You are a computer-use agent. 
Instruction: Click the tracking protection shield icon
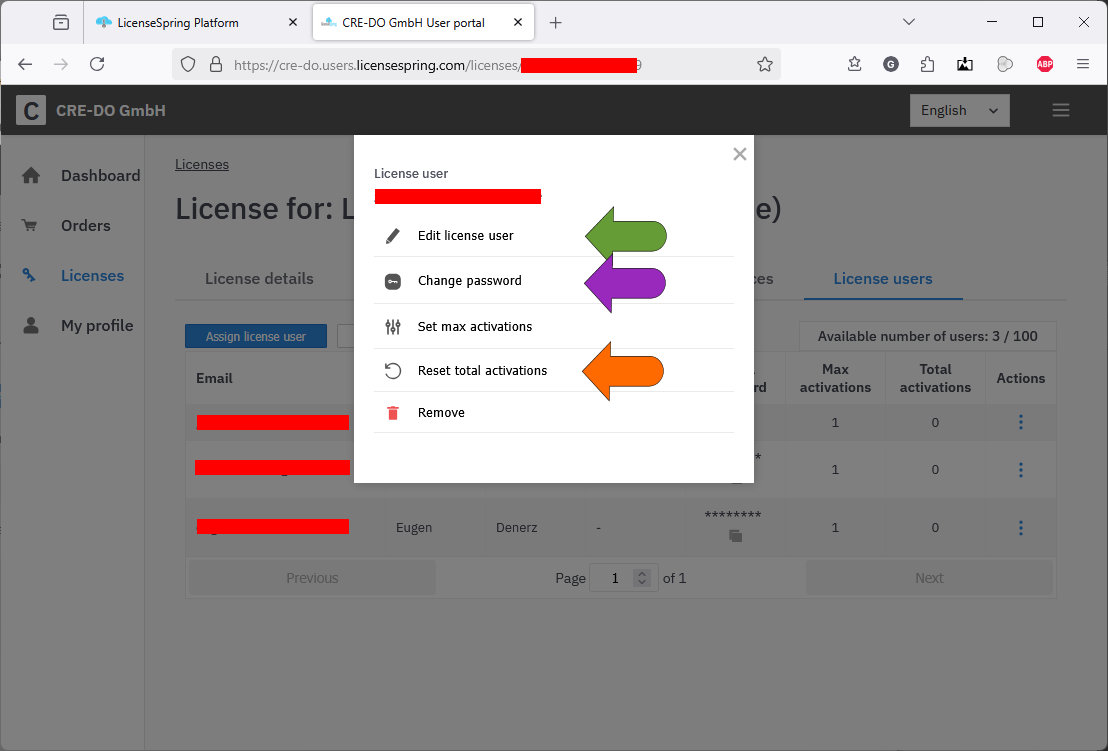[x=187, y=64]
